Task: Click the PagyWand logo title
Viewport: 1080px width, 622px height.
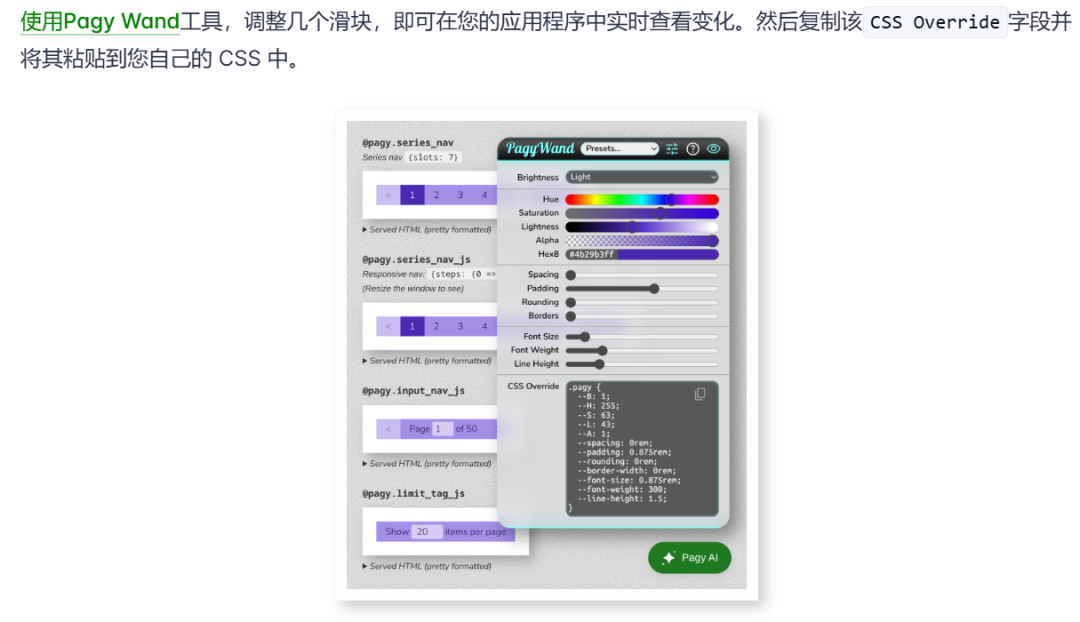Action: click(540, 149)
